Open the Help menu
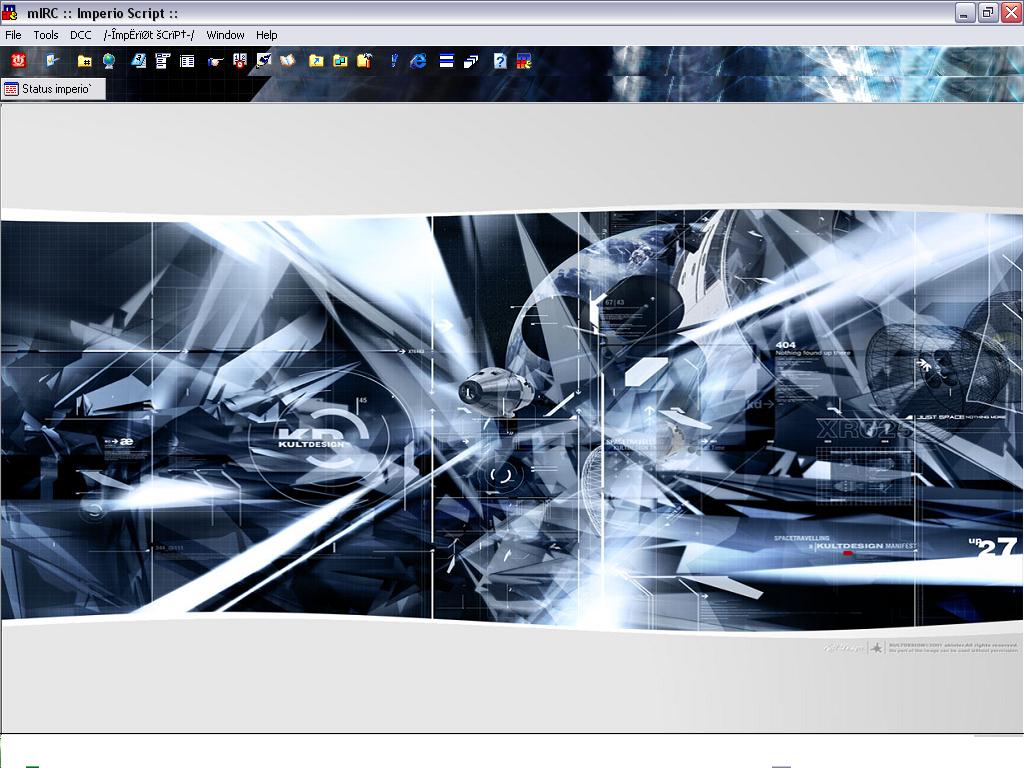 [266, 35]
